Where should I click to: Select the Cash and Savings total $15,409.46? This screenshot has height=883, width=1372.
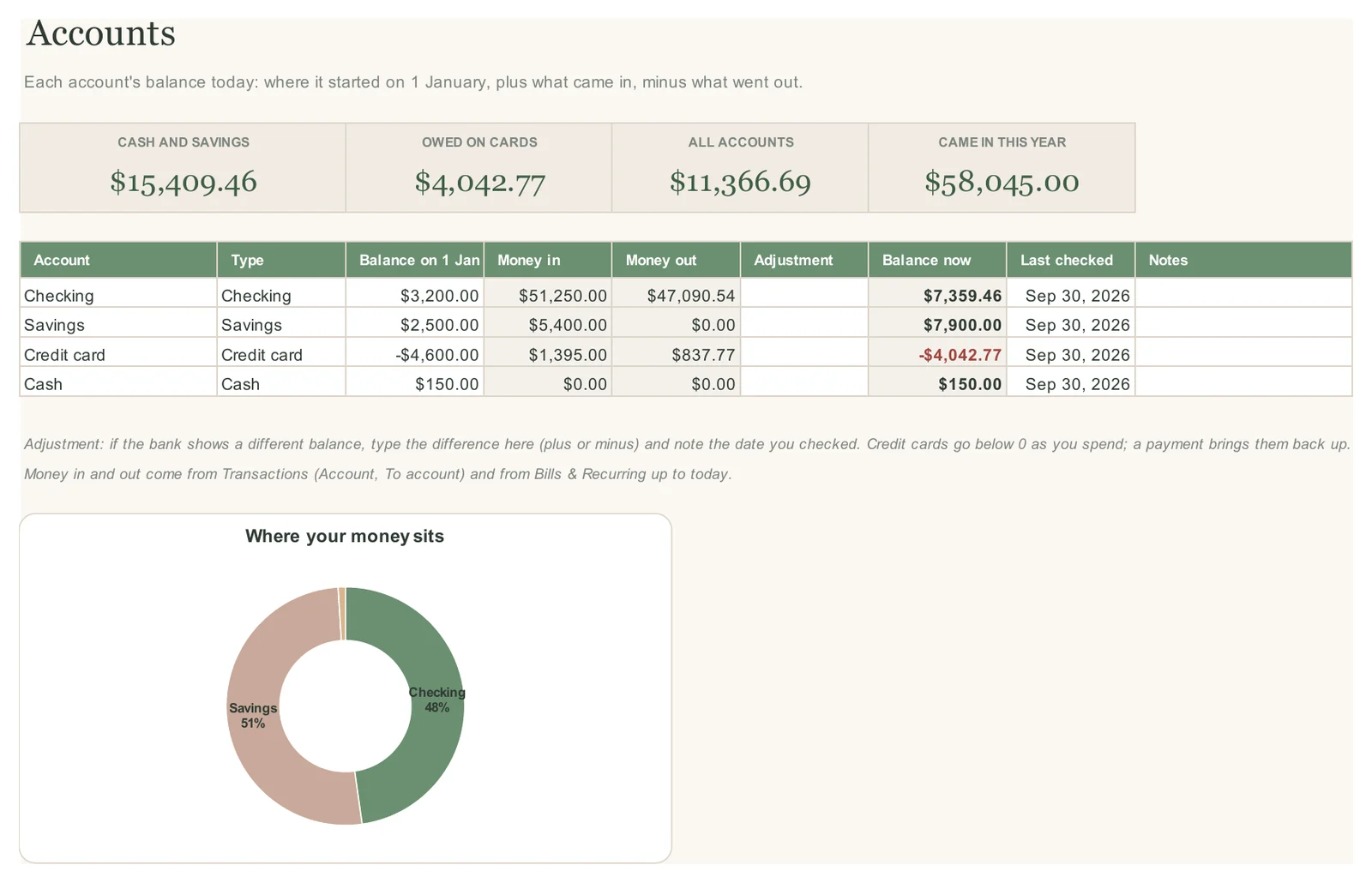coord(184,182)
